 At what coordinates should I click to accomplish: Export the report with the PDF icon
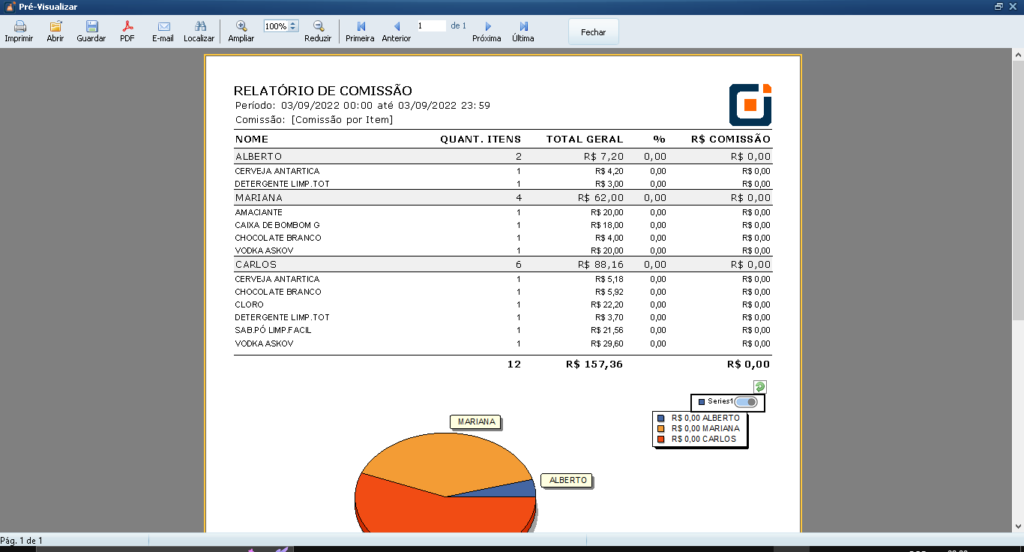[127, 26]
